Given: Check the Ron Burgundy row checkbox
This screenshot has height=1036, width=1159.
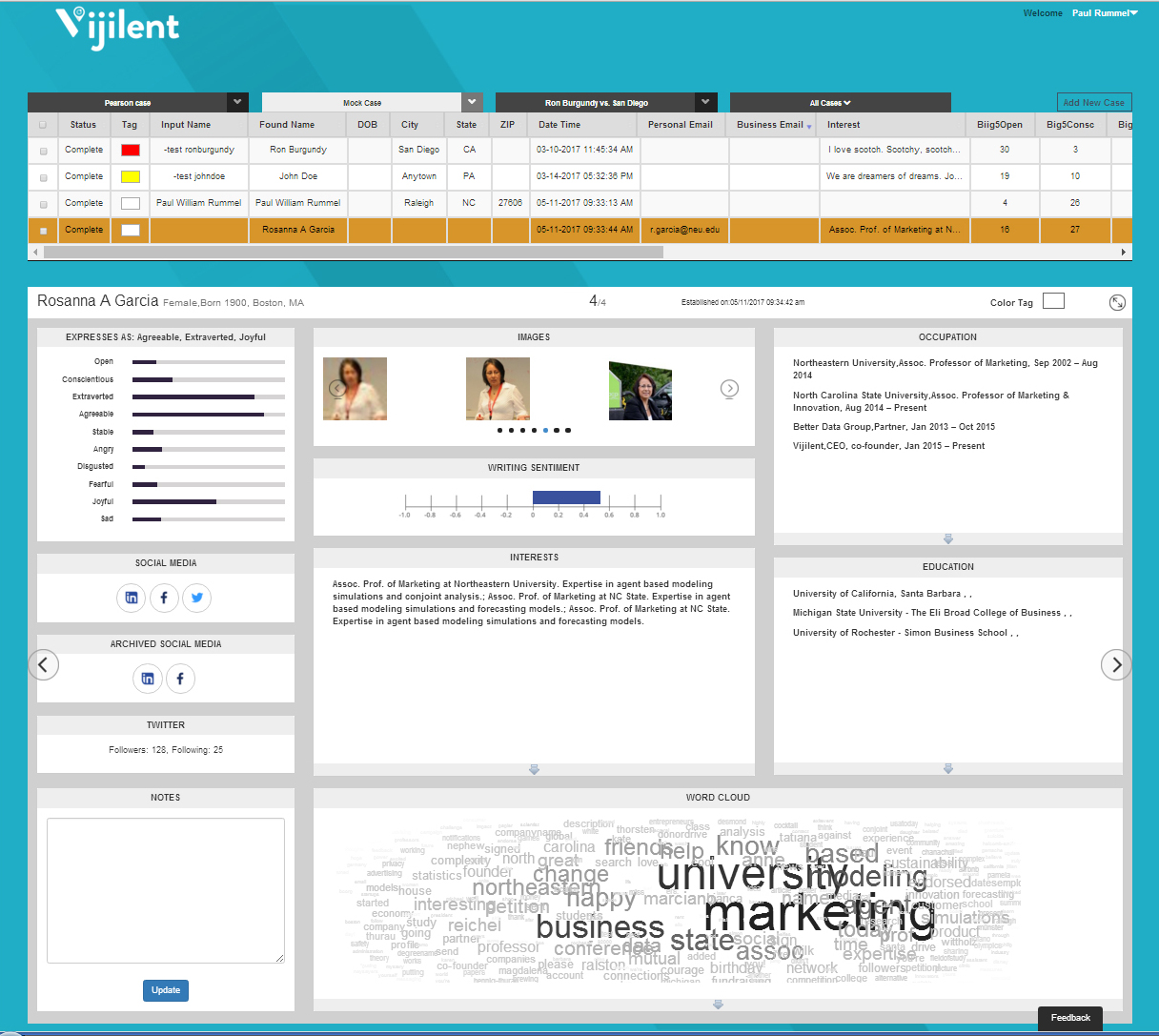Looking at the screenshot, I should pyautogui.click(x=43, y=151).
